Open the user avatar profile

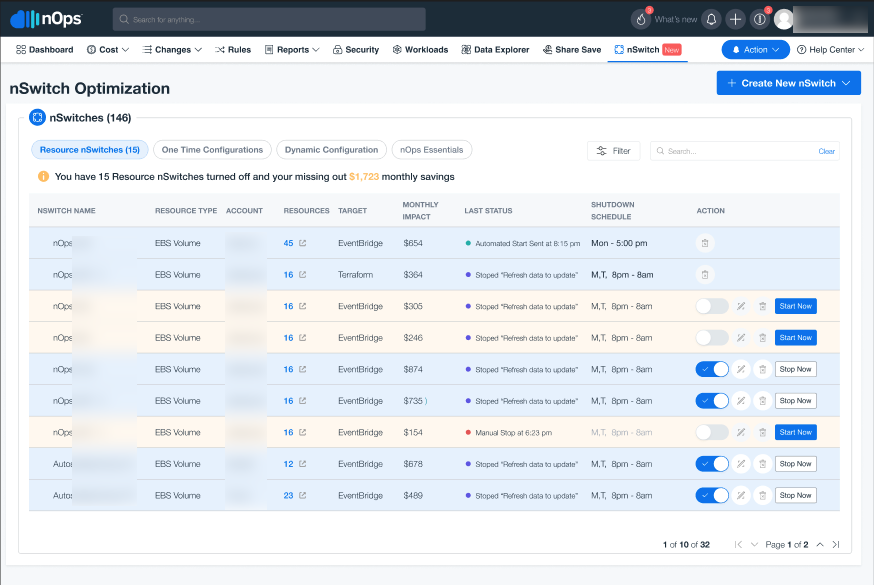(x=784, y=20)
